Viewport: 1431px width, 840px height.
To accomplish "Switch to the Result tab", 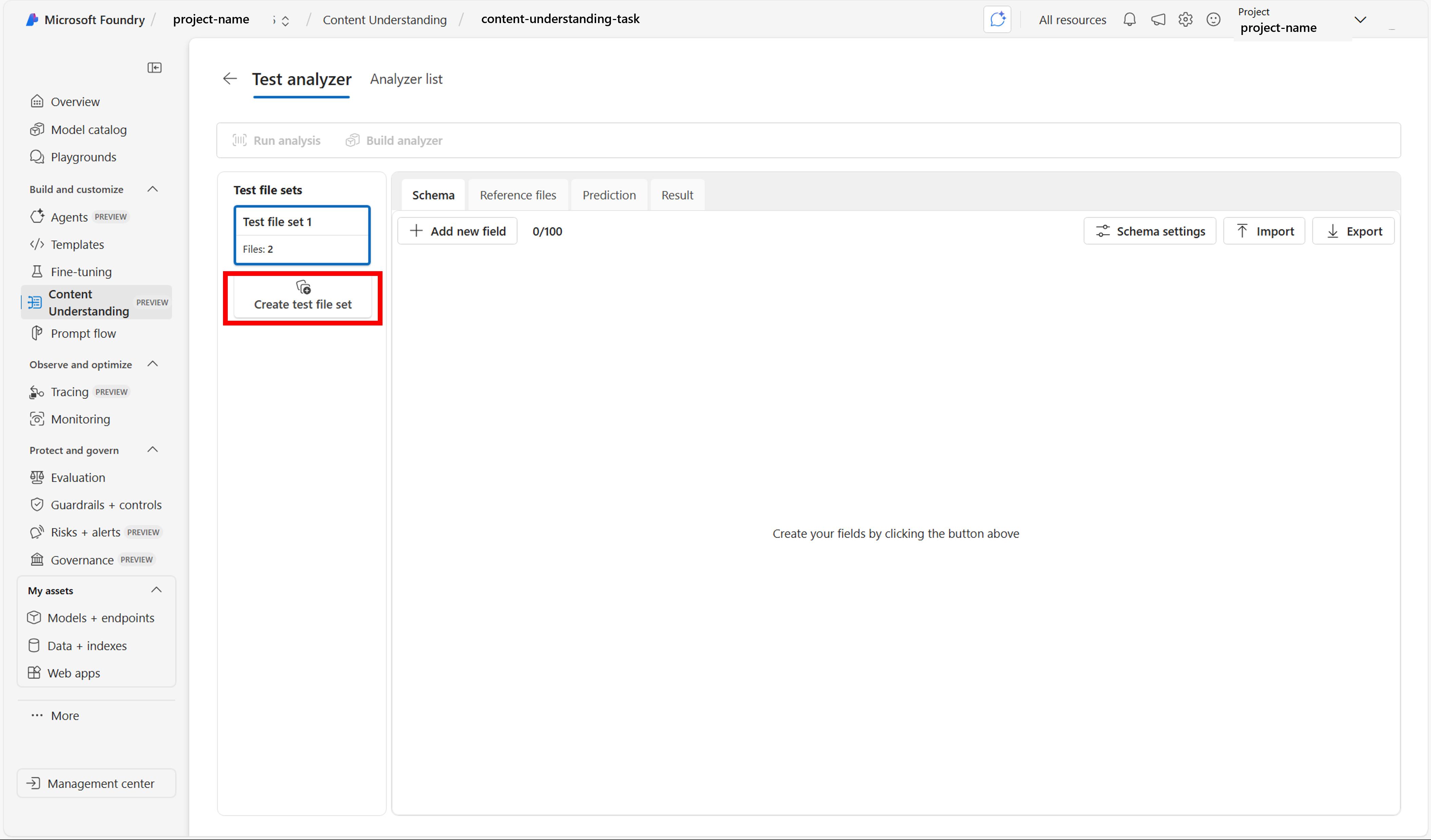I will pyautogui.click(x=677, y=195).
